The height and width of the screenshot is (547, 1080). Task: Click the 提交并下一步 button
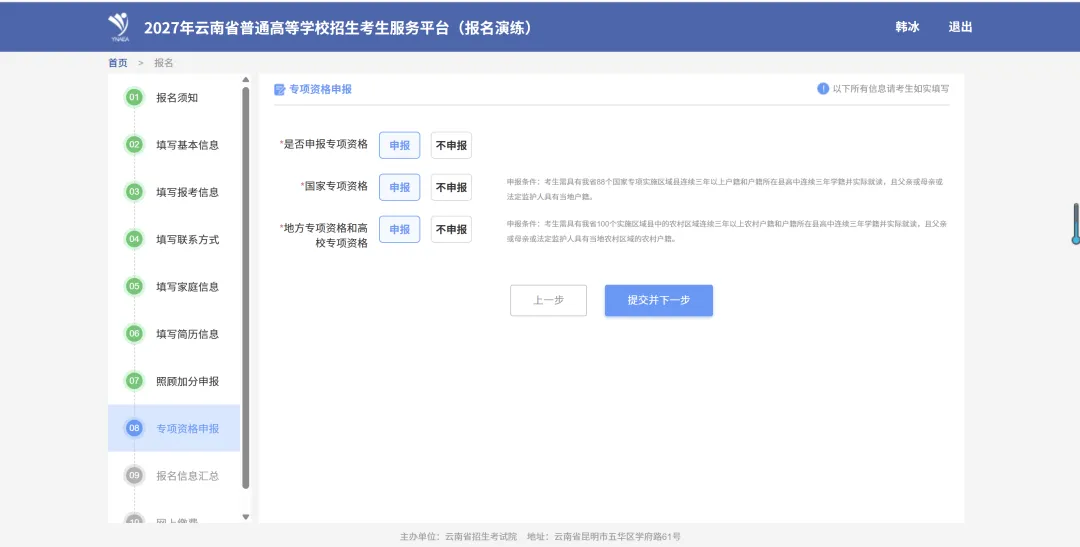[x=658, y=300]
